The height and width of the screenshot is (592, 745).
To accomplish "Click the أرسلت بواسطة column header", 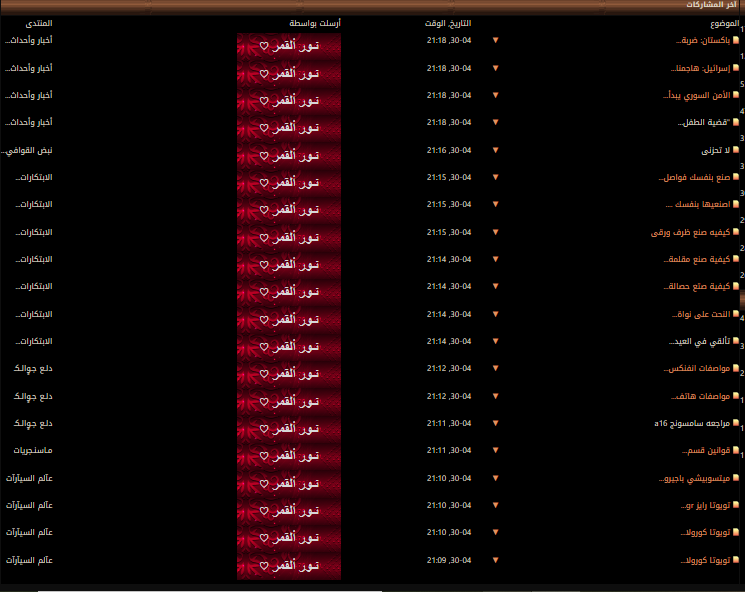I will click(x=315, y=23).
